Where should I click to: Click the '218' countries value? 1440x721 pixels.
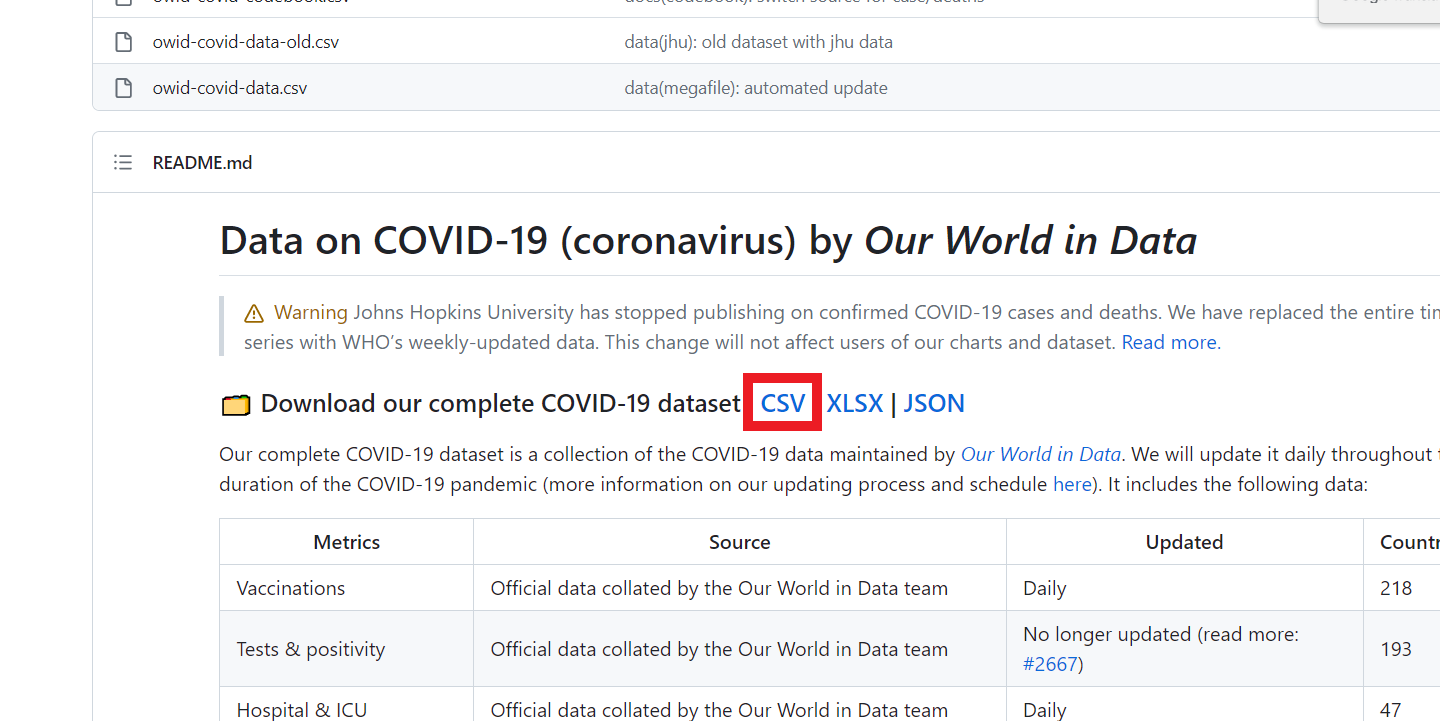[1396, 588]
